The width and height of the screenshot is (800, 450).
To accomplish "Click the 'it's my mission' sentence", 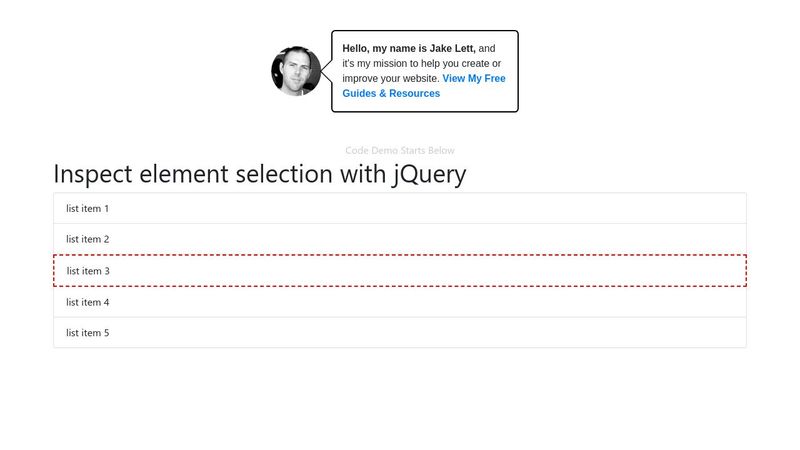I will point(421,64).
